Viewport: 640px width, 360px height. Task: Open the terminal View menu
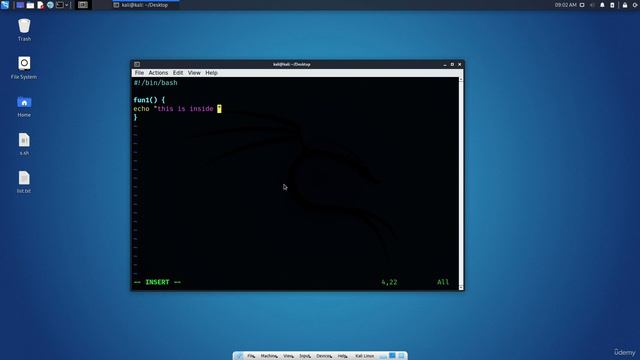coord(194,73)
